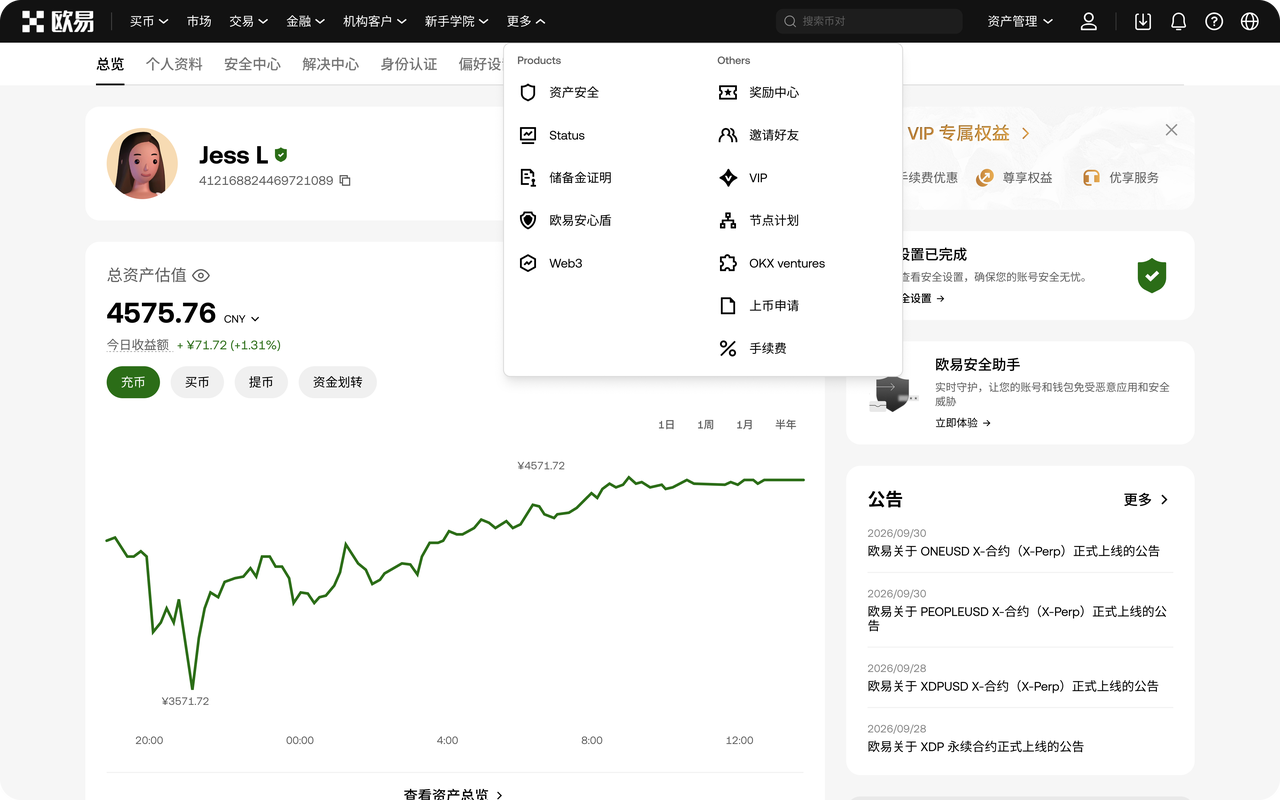Image resolution: width=1280 pixels, height=800 pixels.
Task: Click the 资金划转 button
Action: 337,382
